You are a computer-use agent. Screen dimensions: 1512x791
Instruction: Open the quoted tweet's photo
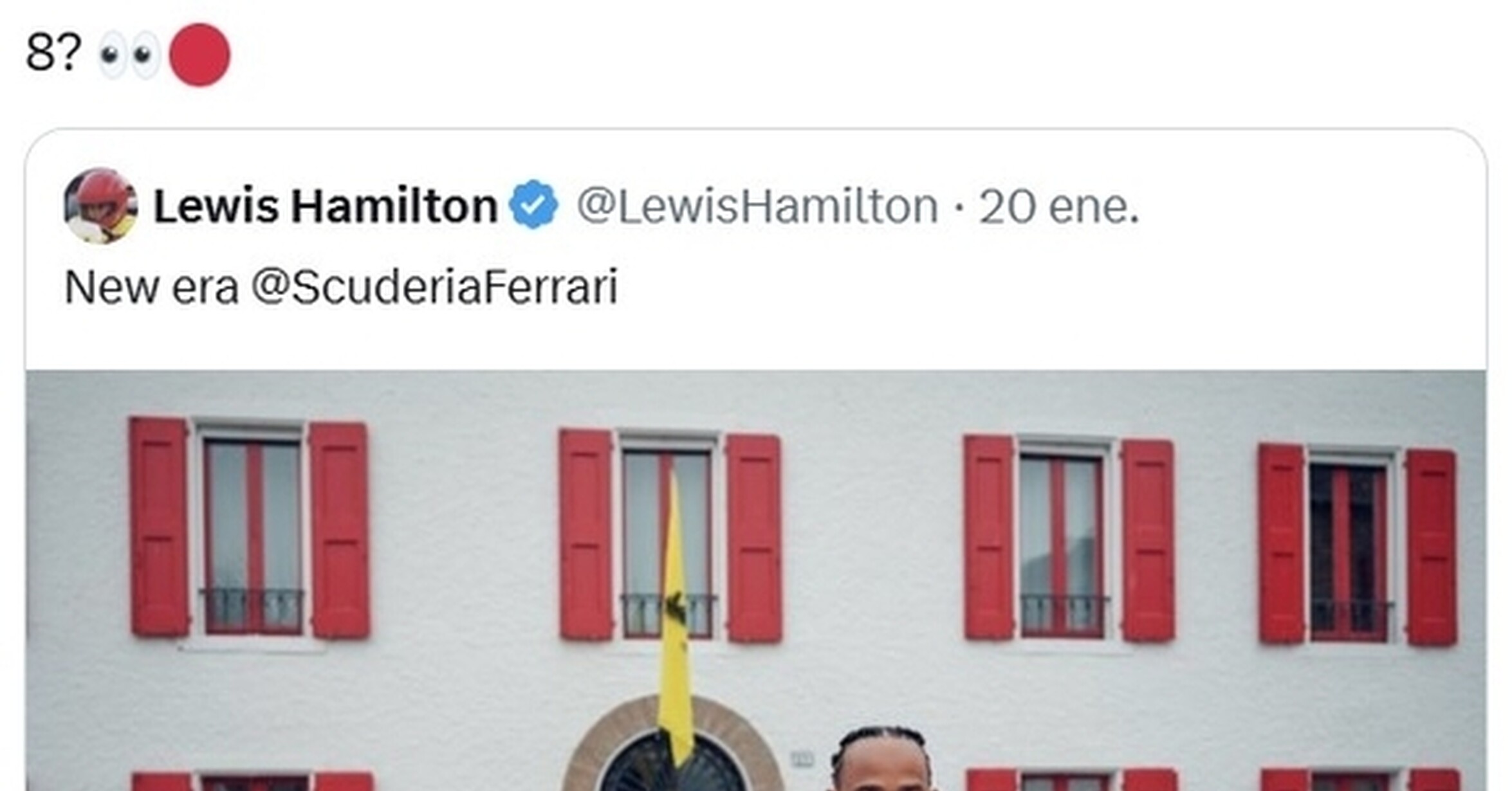pyautogui.click(x=756, y=580)
